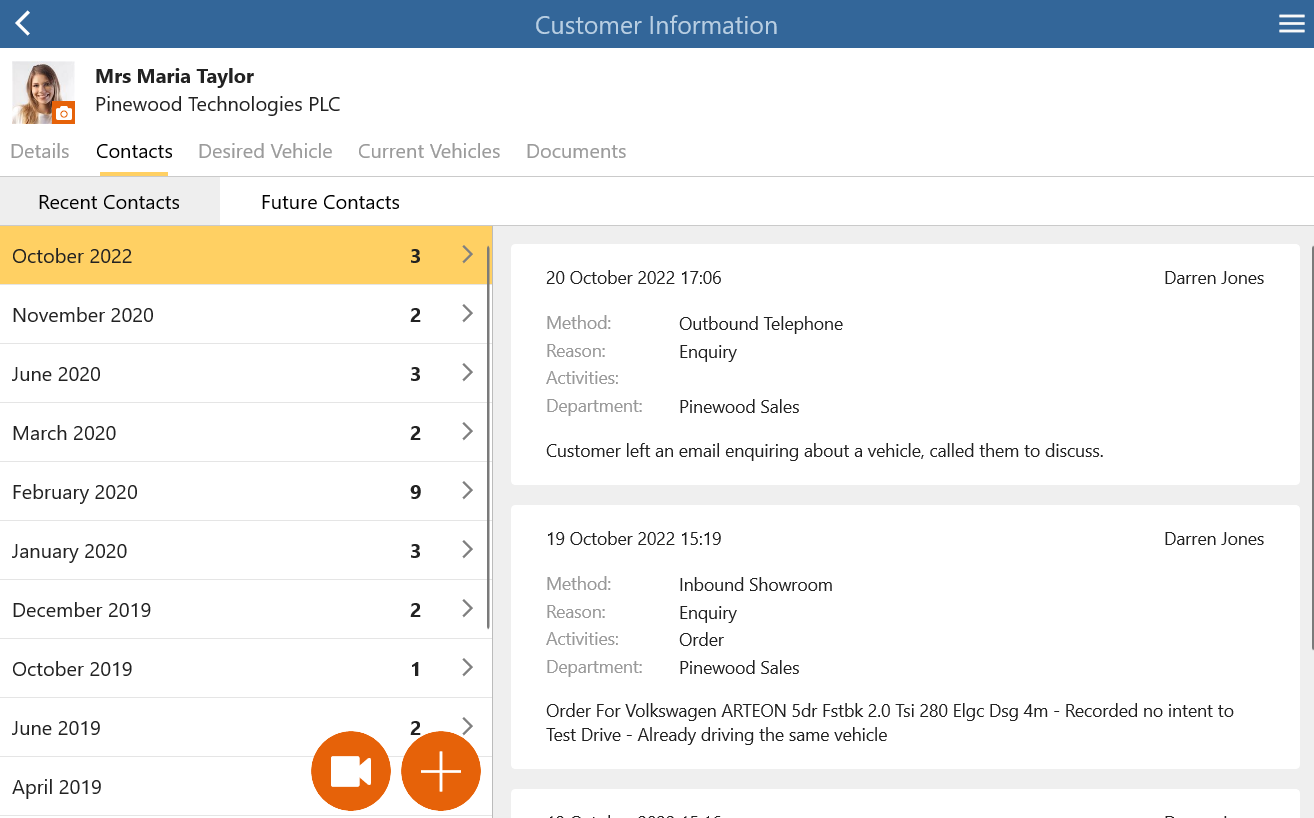
Task: Open the hamburger menu
Action: point(1291,24)
